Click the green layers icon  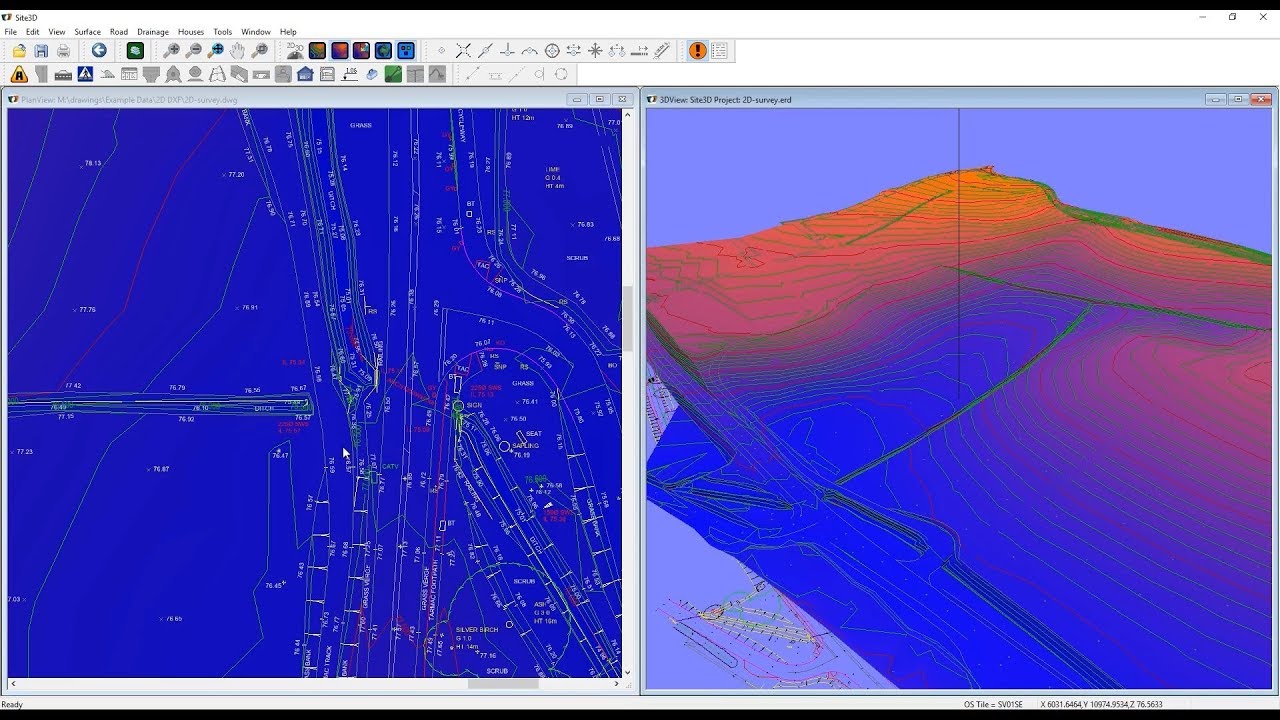(135, 51)
